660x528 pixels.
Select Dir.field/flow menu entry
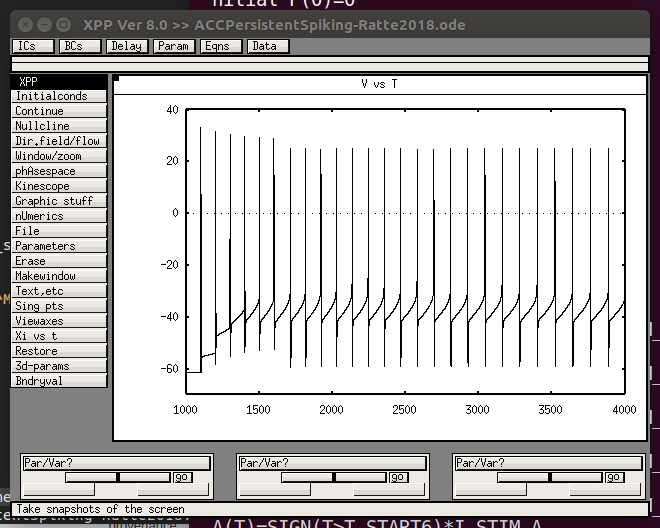coord(59,141)
